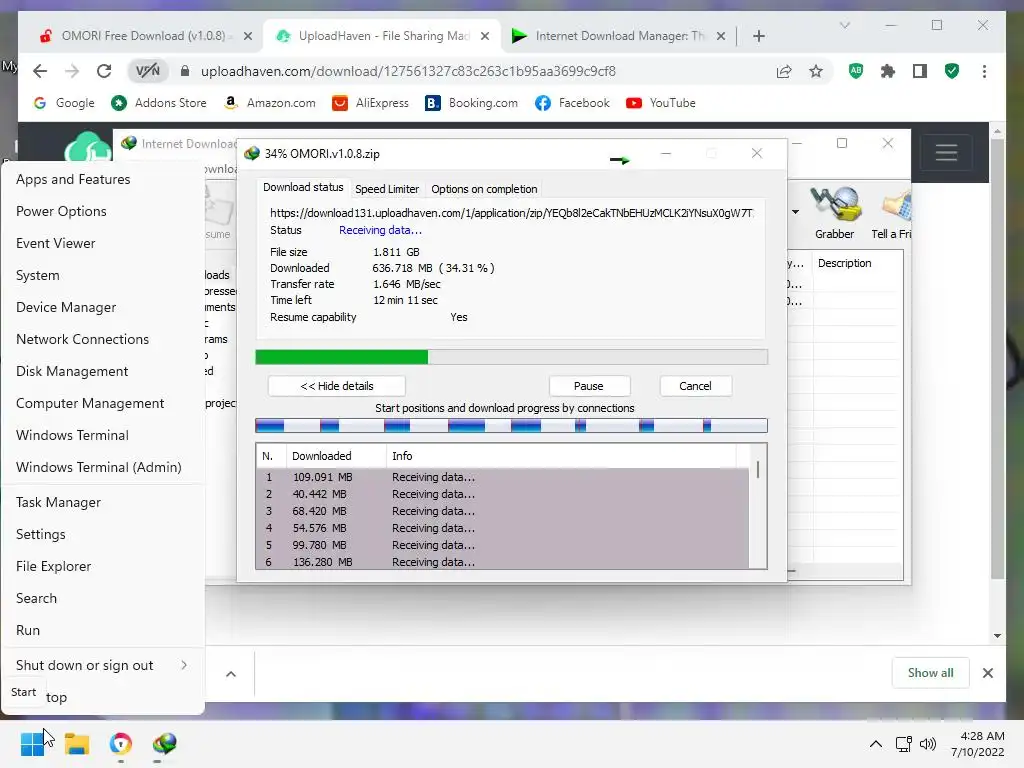Screen dimensions: 1024x768
Task: Open Task Manager from menu
Action: [x=58, y=502]
